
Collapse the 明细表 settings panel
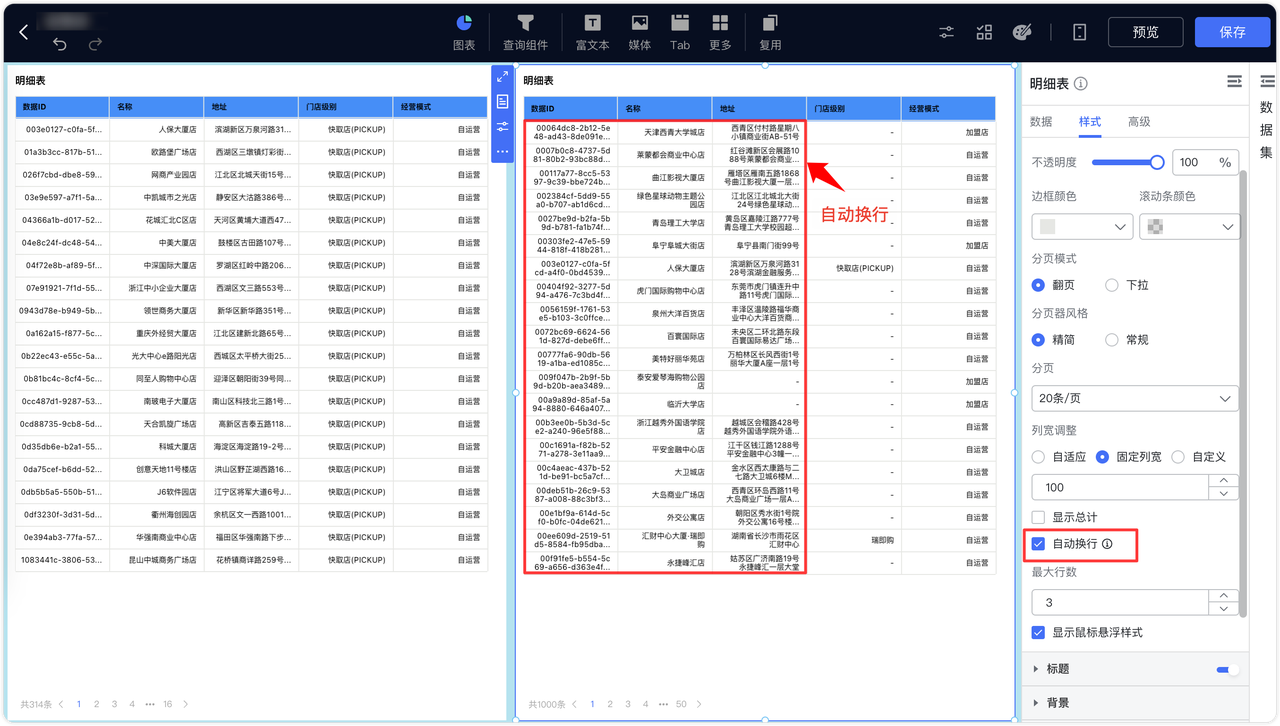pos(1235,81)
